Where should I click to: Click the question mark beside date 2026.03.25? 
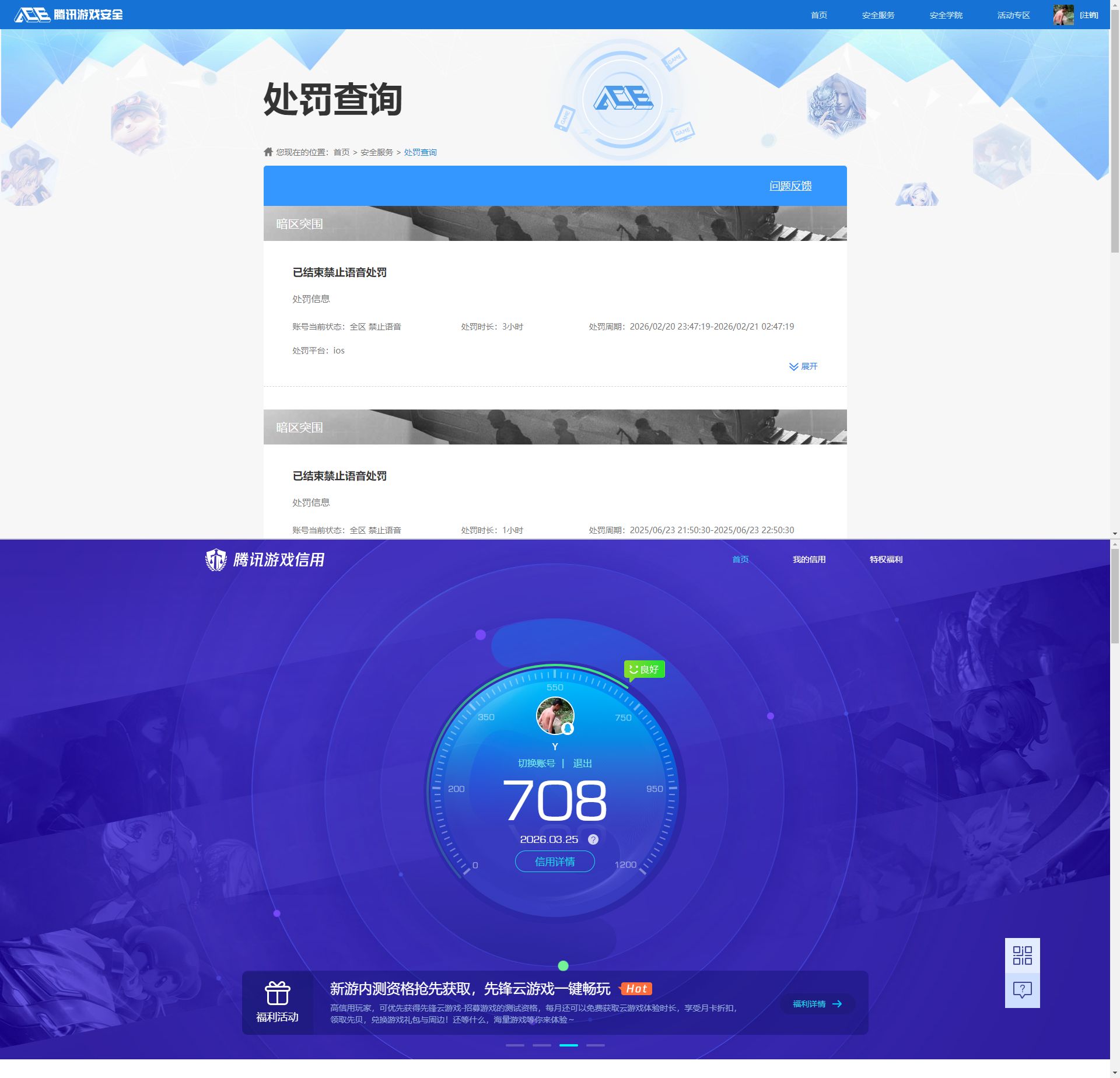[593, 839]
